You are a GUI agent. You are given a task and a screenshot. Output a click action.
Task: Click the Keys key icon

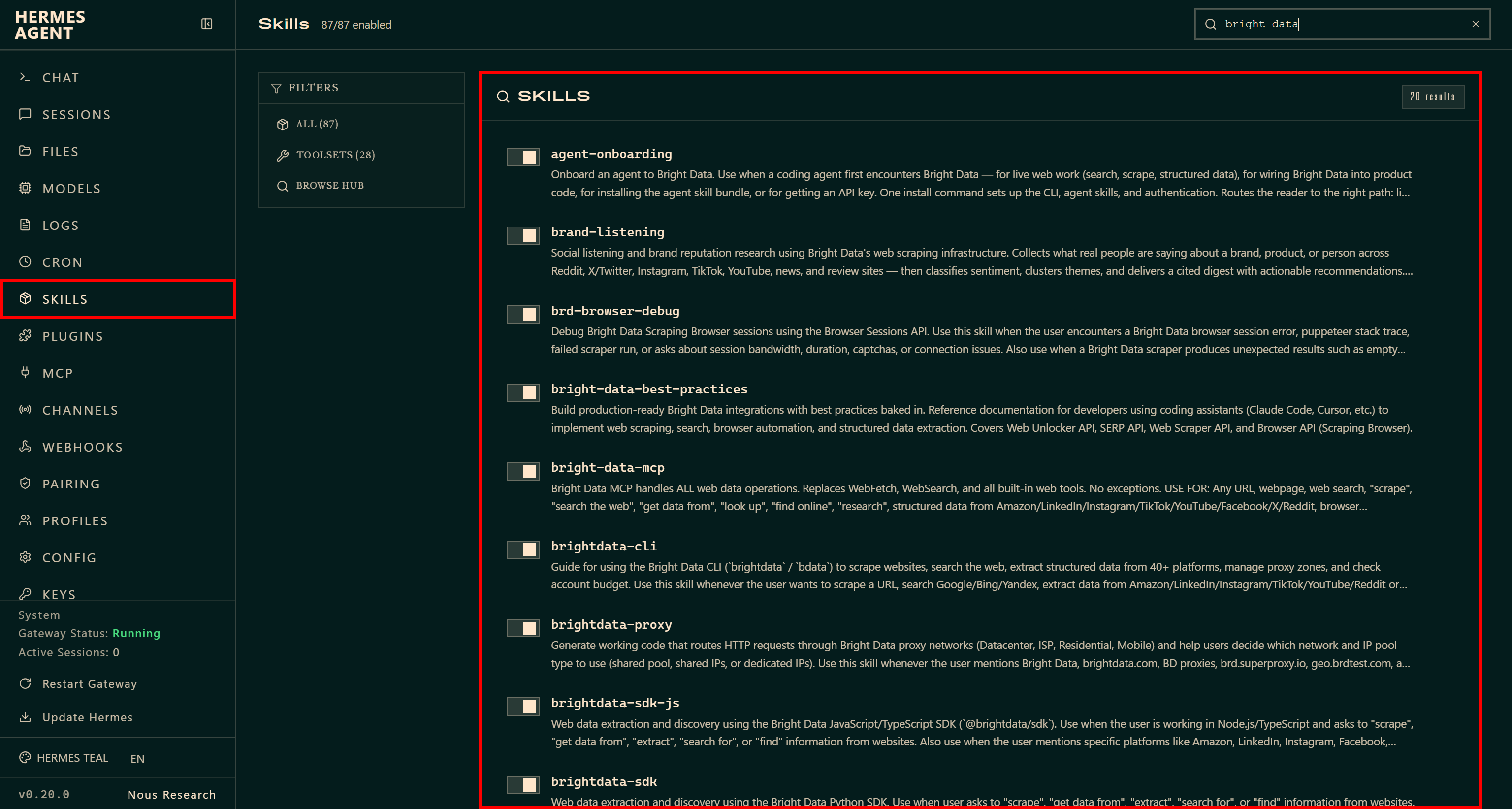click(25, 593)
